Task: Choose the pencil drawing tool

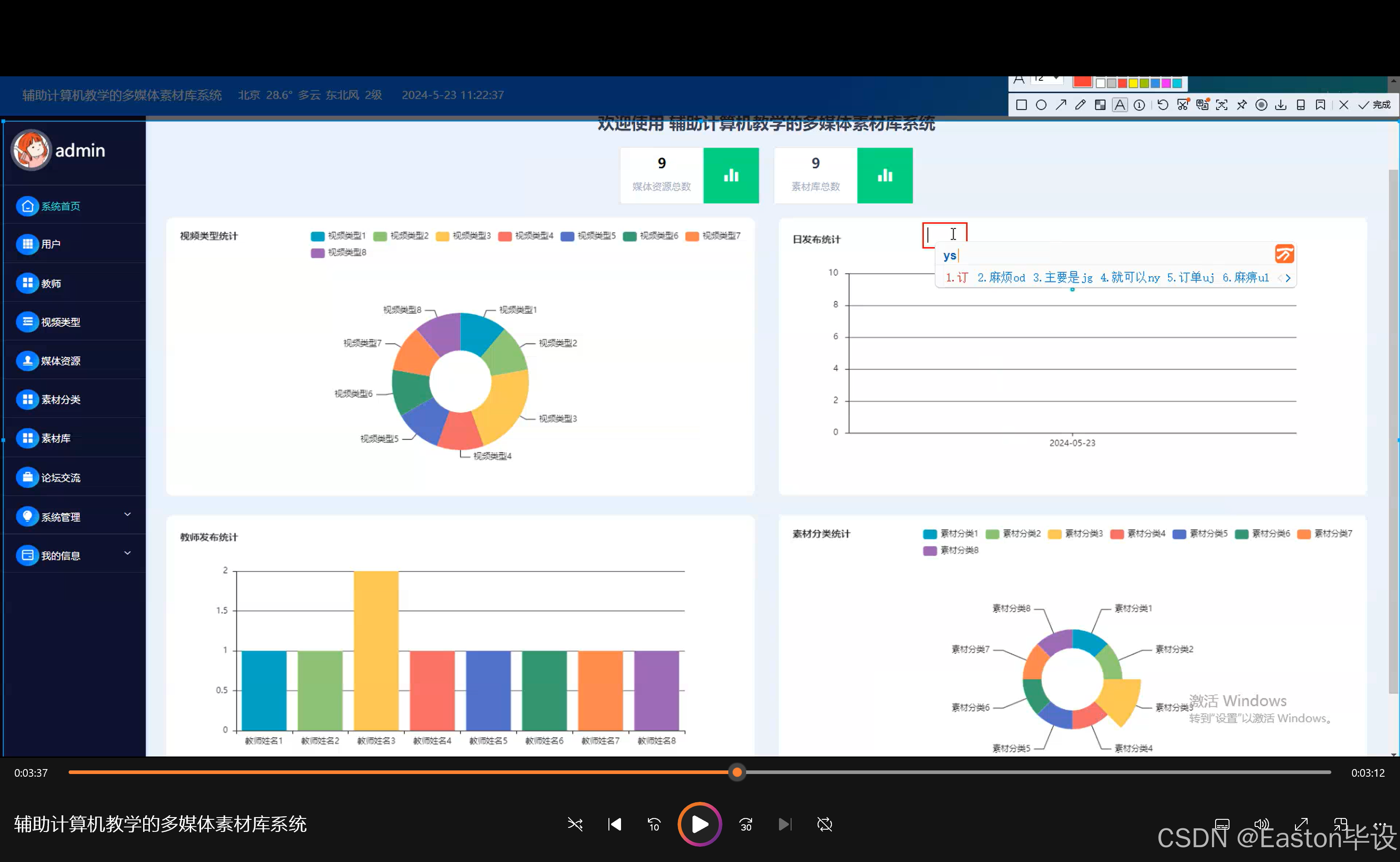Action: point(1080,105)
